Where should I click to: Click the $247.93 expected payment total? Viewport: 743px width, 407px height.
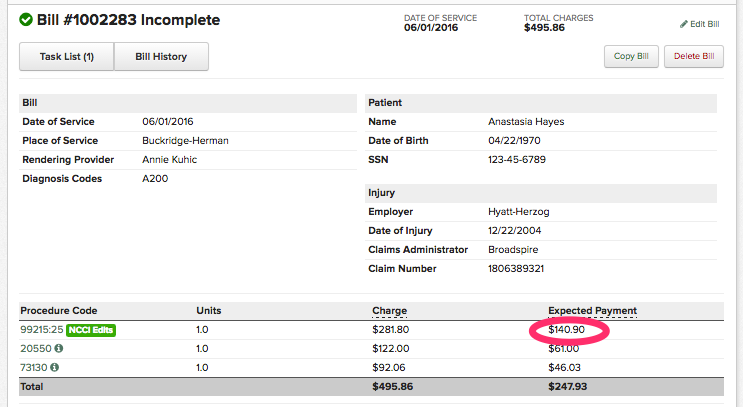click(x=568, y=385)
